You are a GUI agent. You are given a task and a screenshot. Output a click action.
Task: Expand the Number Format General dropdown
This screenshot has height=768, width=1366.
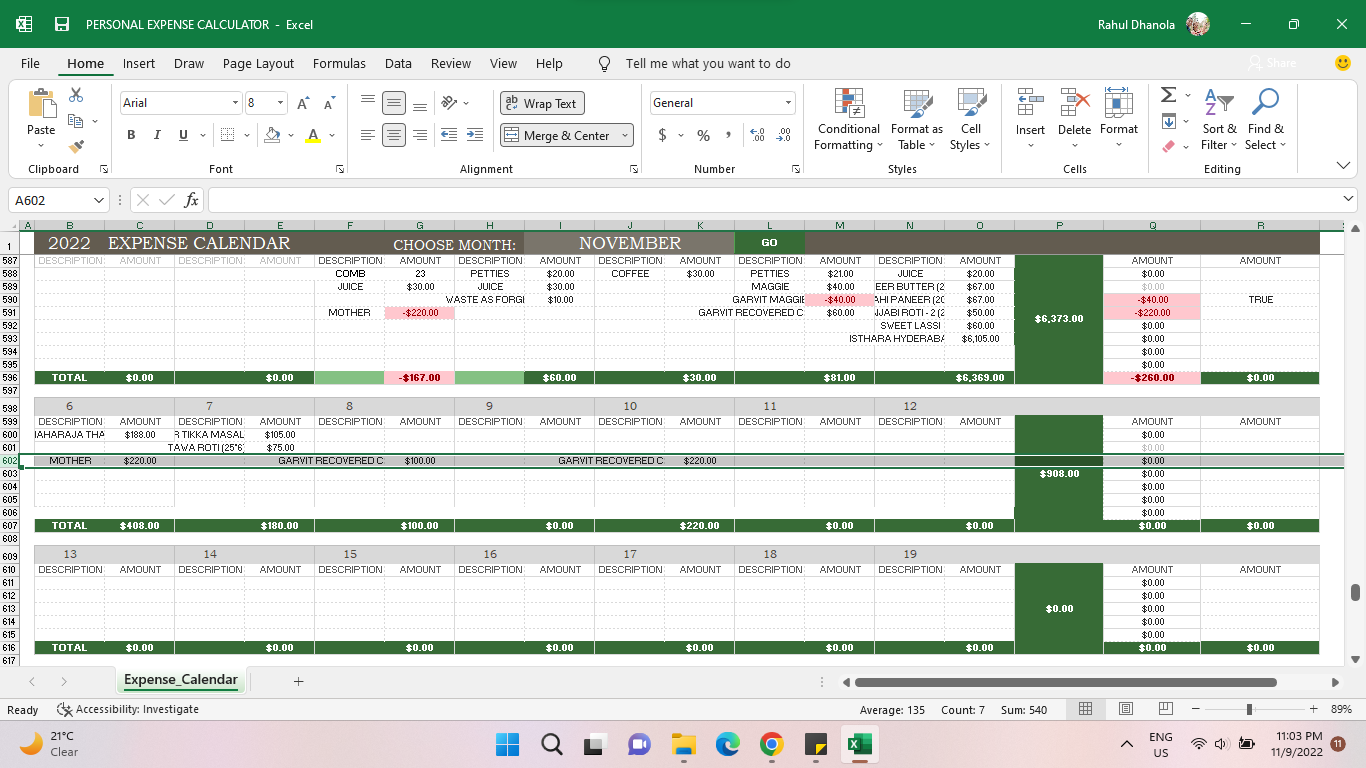point(788,103)
